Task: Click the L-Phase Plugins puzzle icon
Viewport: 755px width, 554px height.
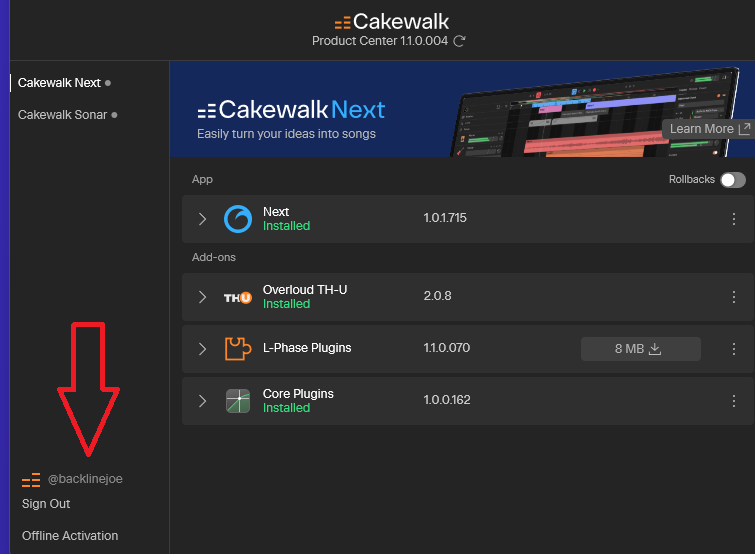Action: (238, 349)
